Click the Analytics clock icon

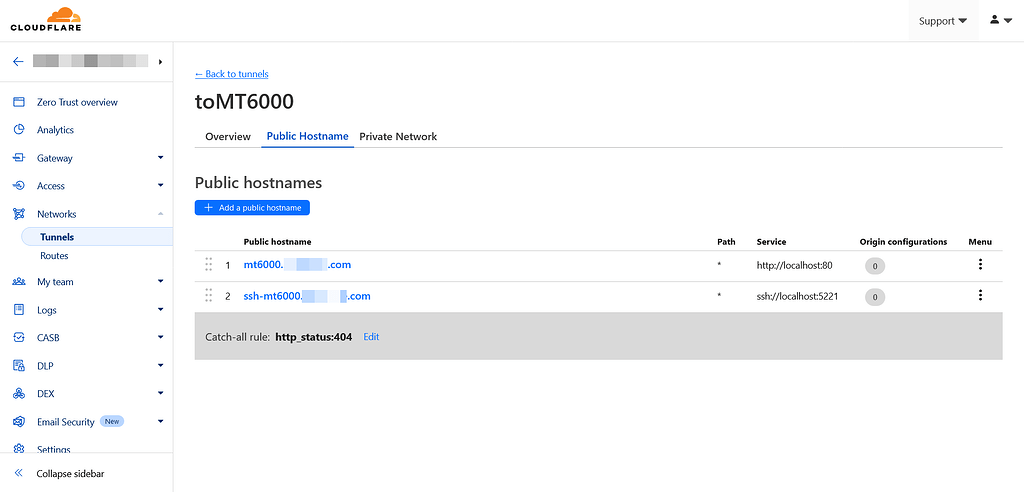[18, 130]
